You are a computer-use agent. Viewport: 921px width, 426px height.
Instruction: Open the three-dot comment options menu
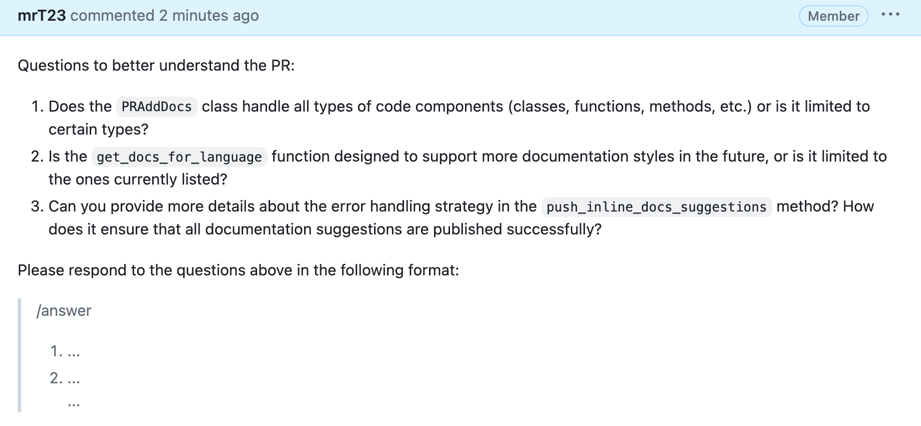tap(890, 16)
